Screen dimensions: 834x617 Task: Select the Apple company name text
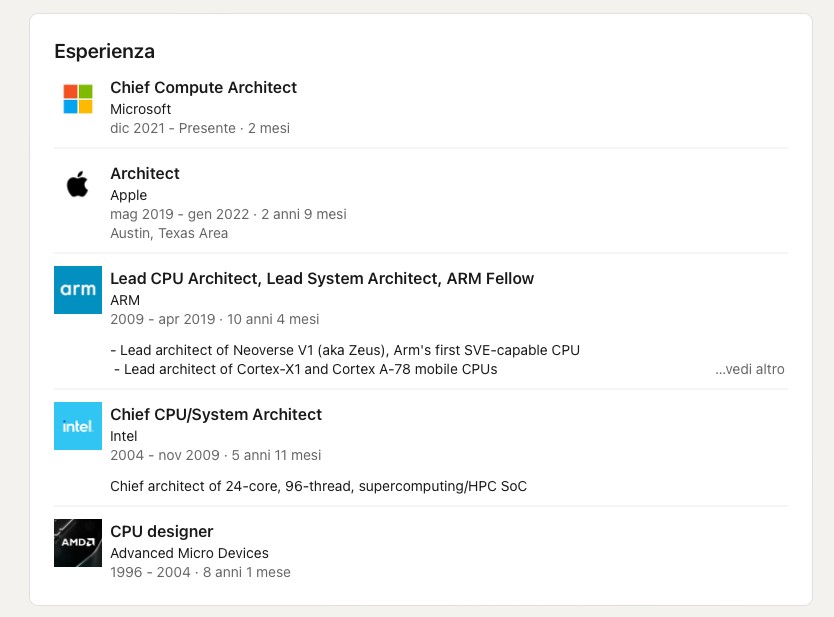point(128,195)
